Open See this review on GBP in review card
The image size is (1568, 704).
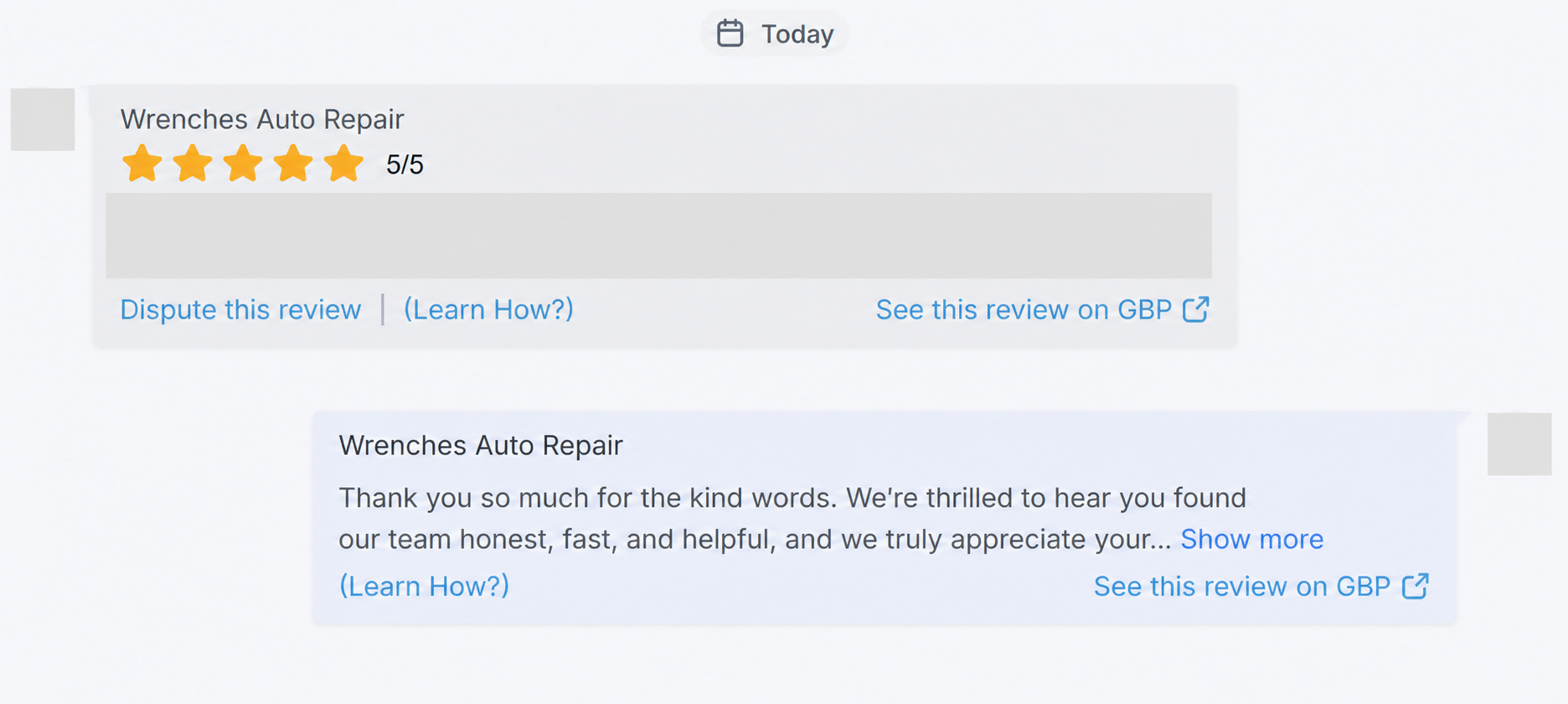(1024, 309)
